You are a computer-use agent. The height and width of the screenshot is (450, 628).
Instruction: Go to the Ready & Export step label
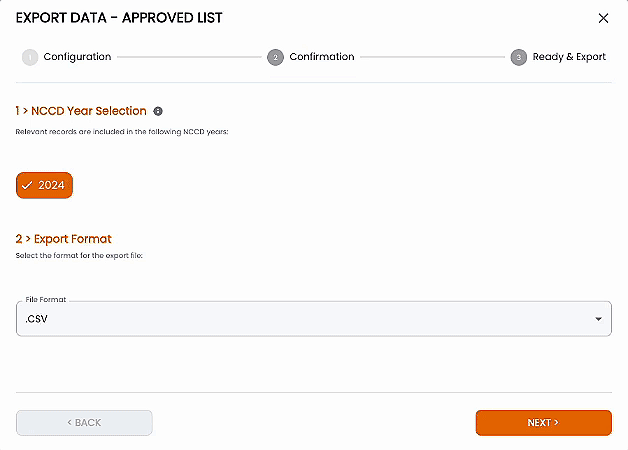(x=569, y=57)
